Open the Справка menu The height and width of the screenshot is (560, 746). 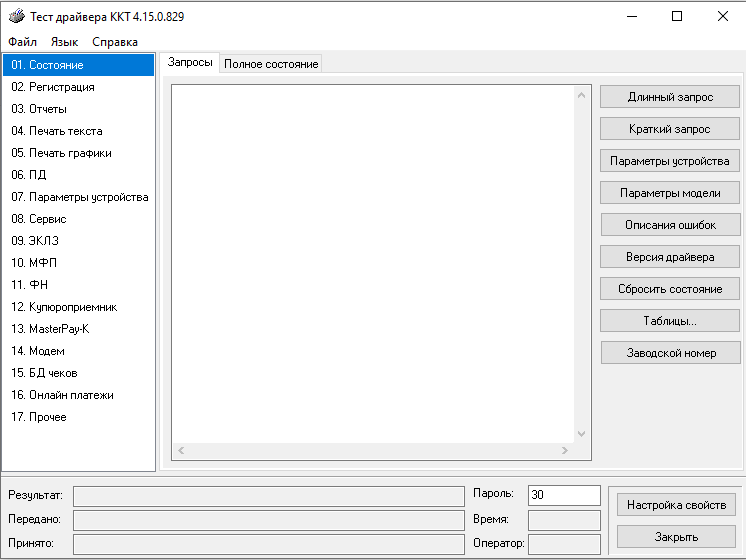(x=115, y=42)
